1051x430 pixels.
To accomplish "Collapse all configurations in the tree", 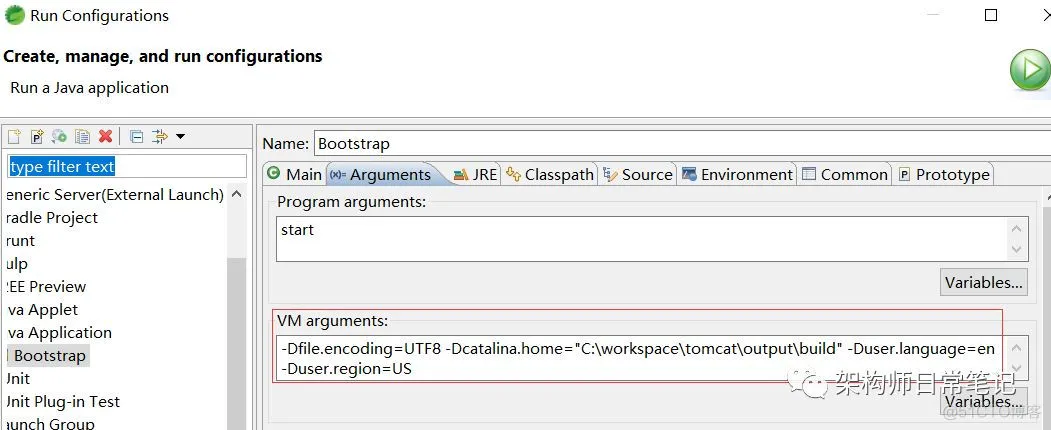I will click(x=137, y=136).
